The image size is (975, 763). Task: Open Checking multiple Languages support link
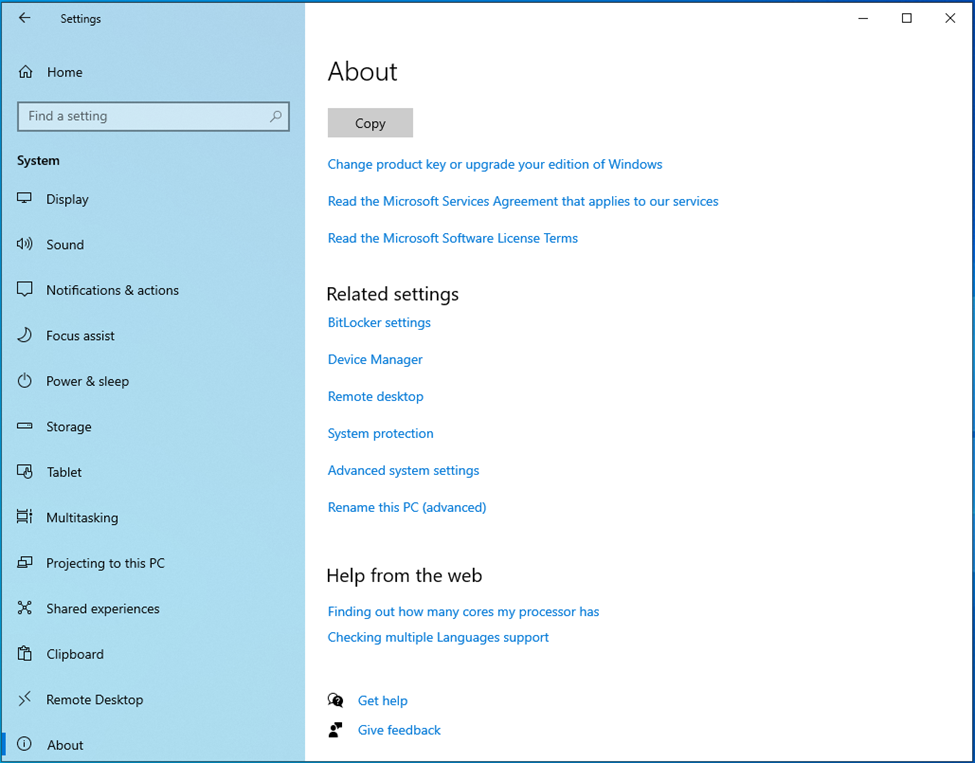coord(438,637)
